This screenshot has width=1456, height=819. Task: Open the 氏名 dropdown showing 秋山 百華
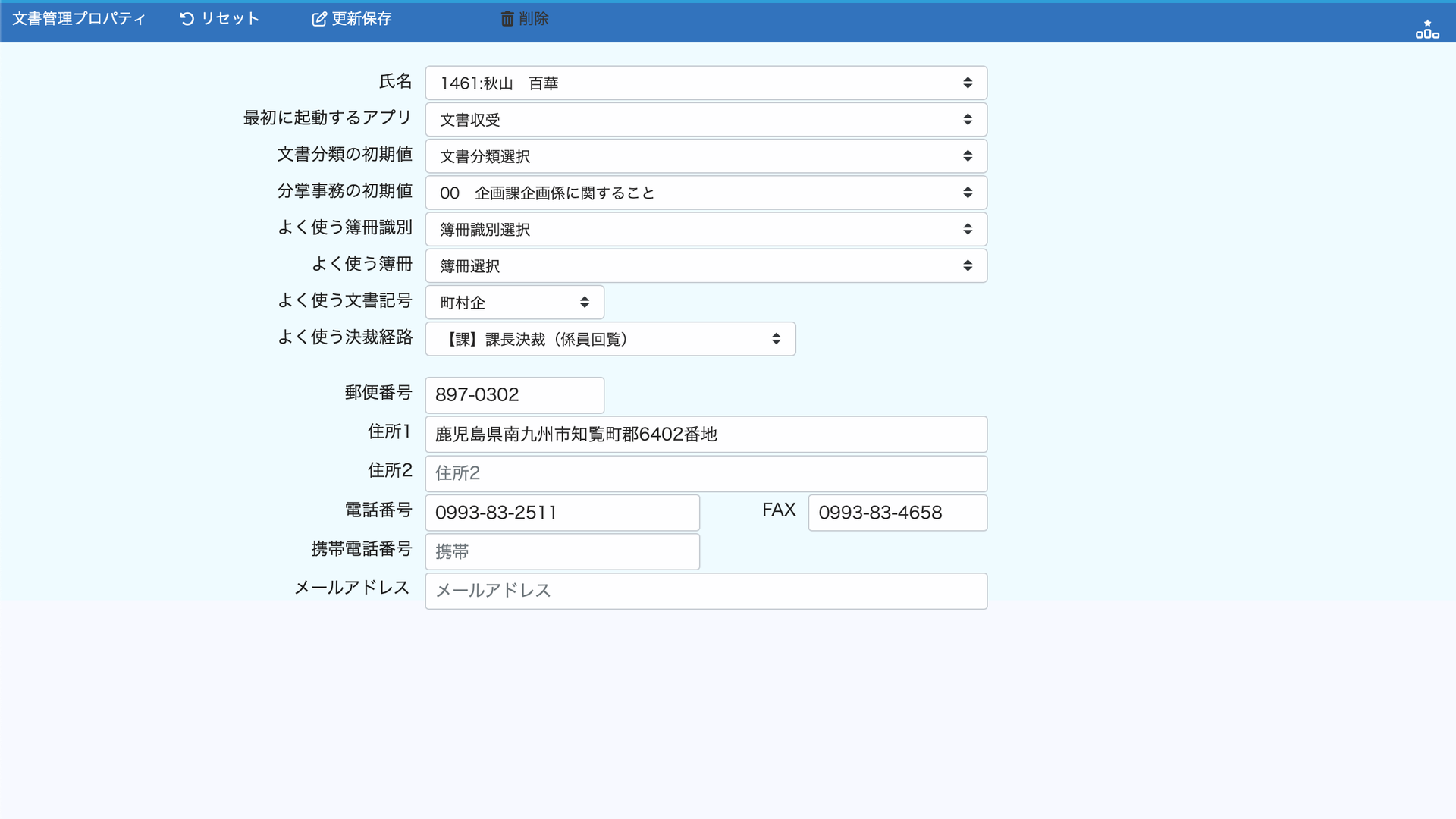705,83
